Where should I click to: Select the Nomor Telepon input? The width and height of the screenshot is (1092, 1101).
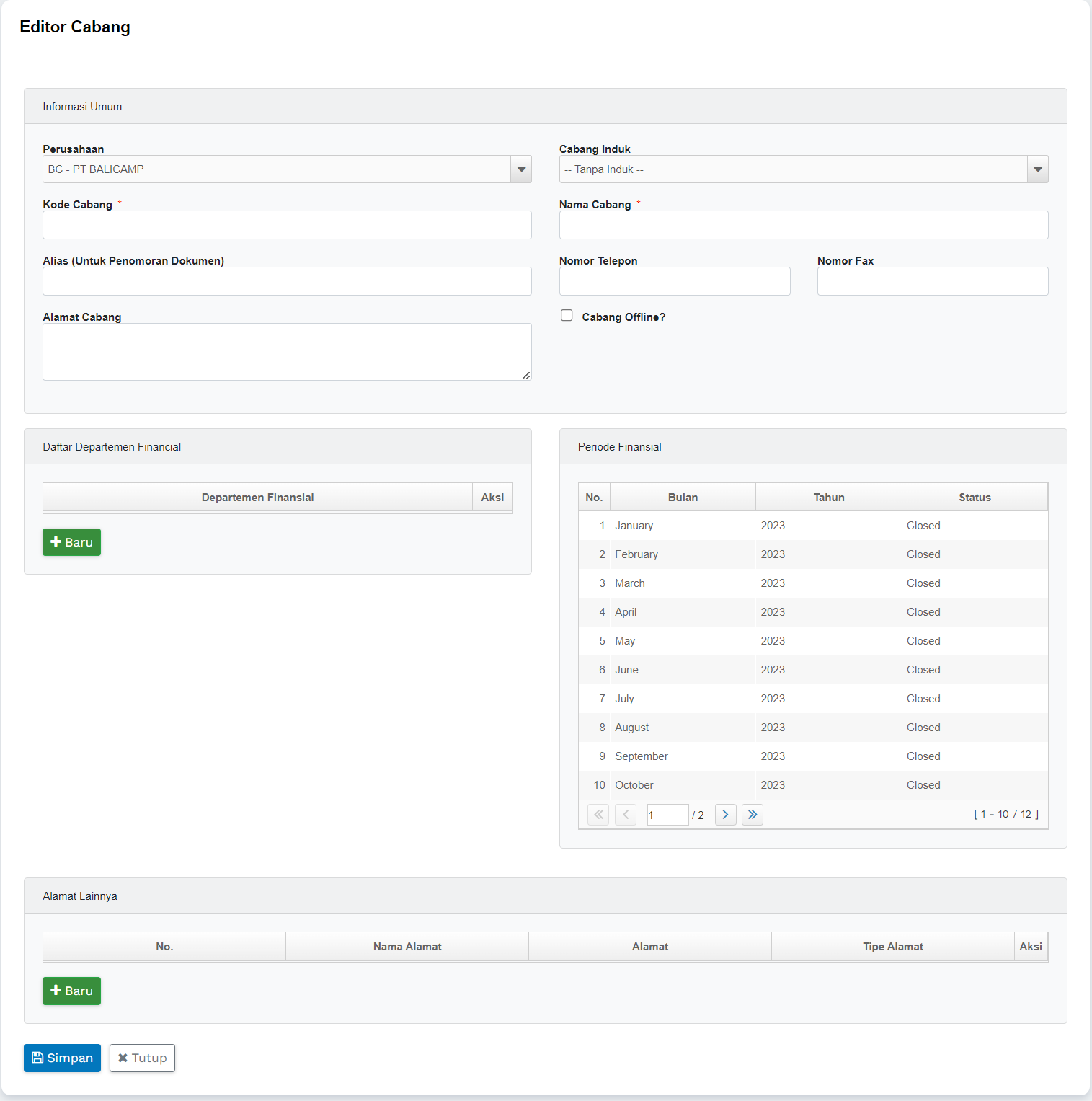coord(674,281)
